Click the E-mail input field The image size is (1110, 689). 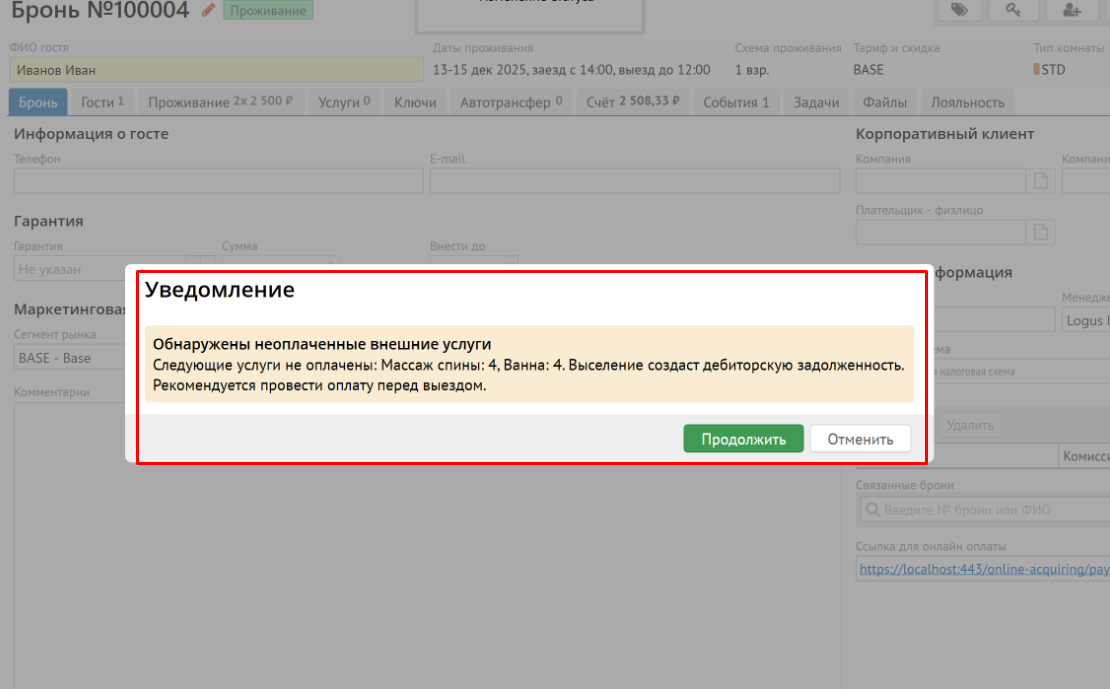(634, 181)
